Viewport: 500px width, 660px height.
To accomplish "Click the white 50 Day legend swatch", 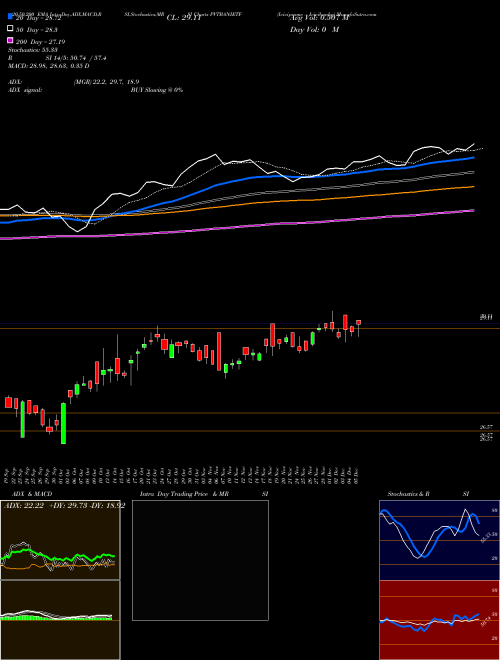I will pos(11,29).
